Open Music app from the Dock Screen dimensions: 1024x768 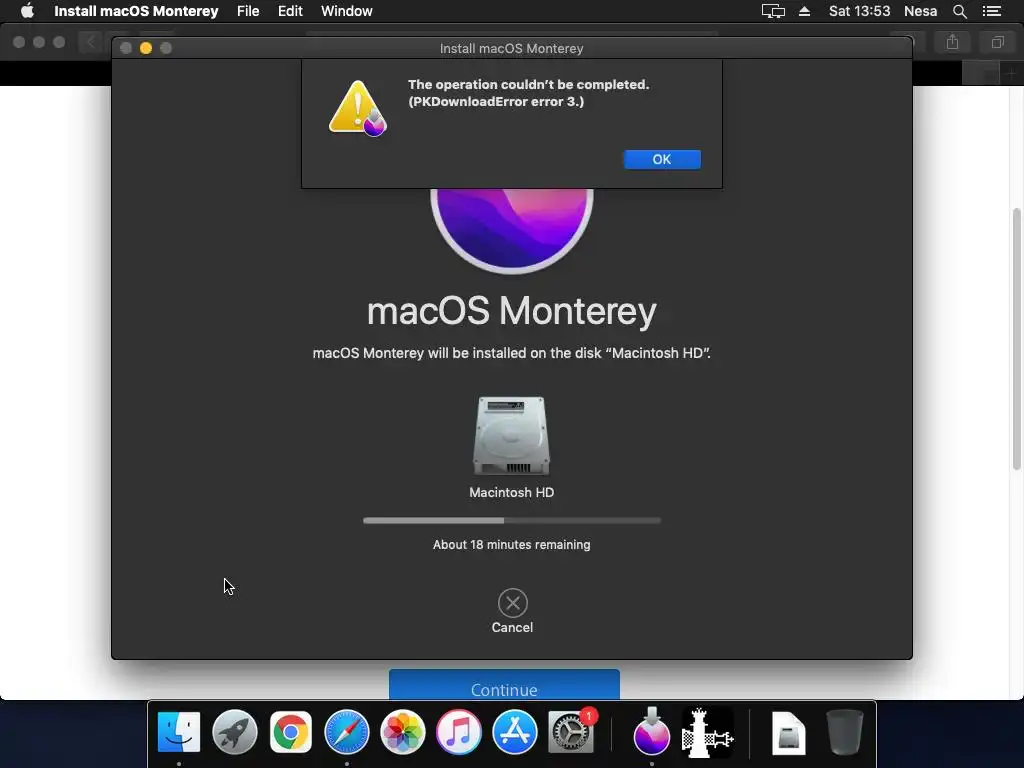click(x=459, y=732)
